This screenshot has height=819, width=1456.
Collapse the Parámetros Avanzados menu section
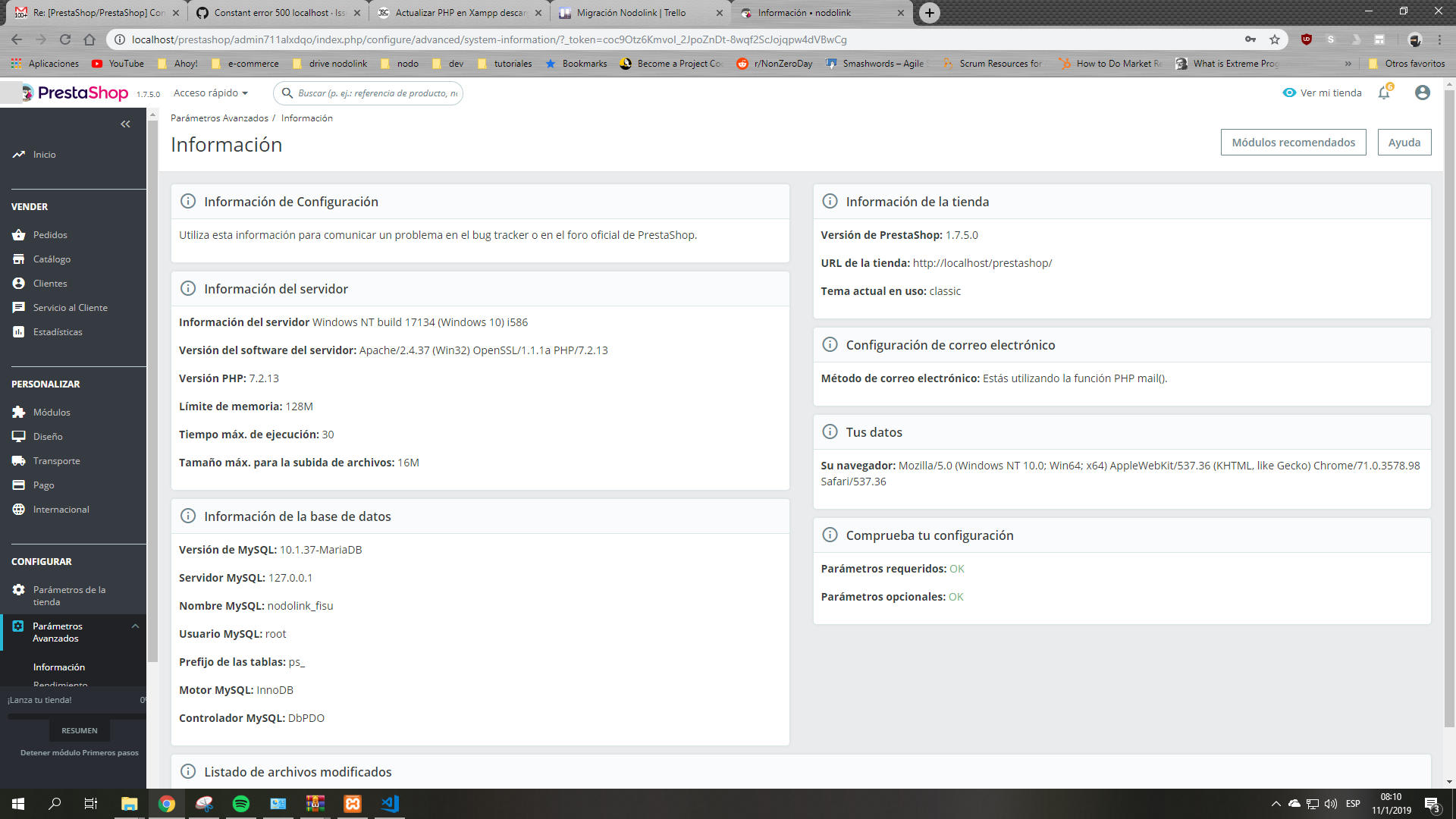135,626
